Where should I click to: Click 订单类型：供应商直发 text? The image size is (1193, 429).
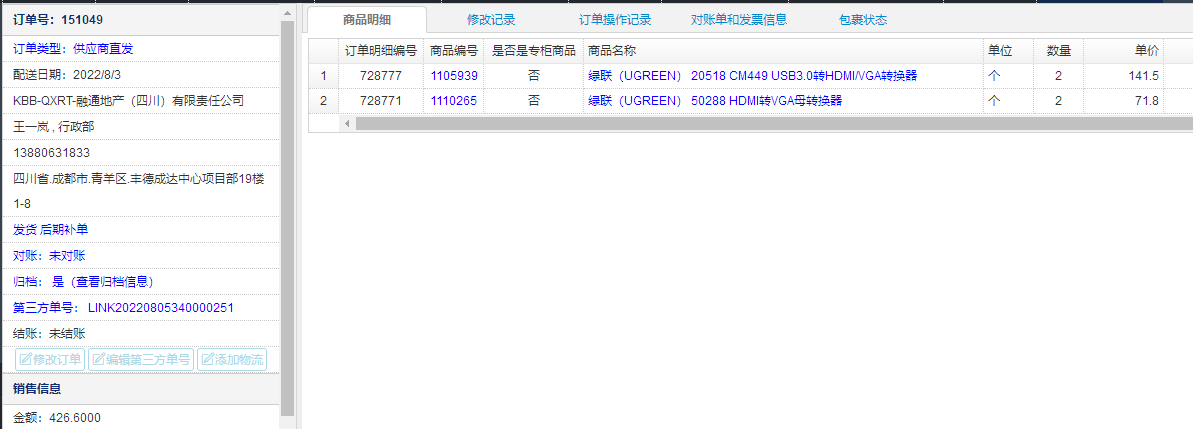[x=74, y=49]
